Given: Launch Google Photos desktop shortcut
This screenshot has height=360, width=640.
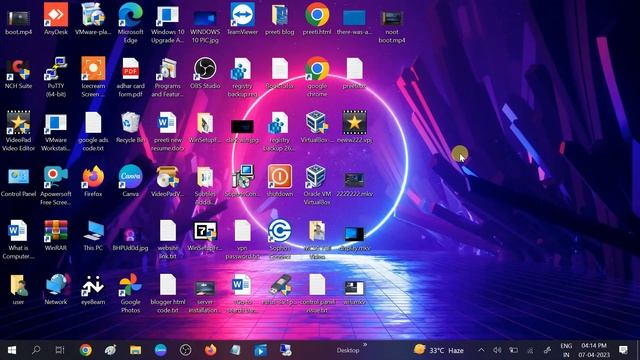Looking at the screenshot, I should (x=130, y=293).
